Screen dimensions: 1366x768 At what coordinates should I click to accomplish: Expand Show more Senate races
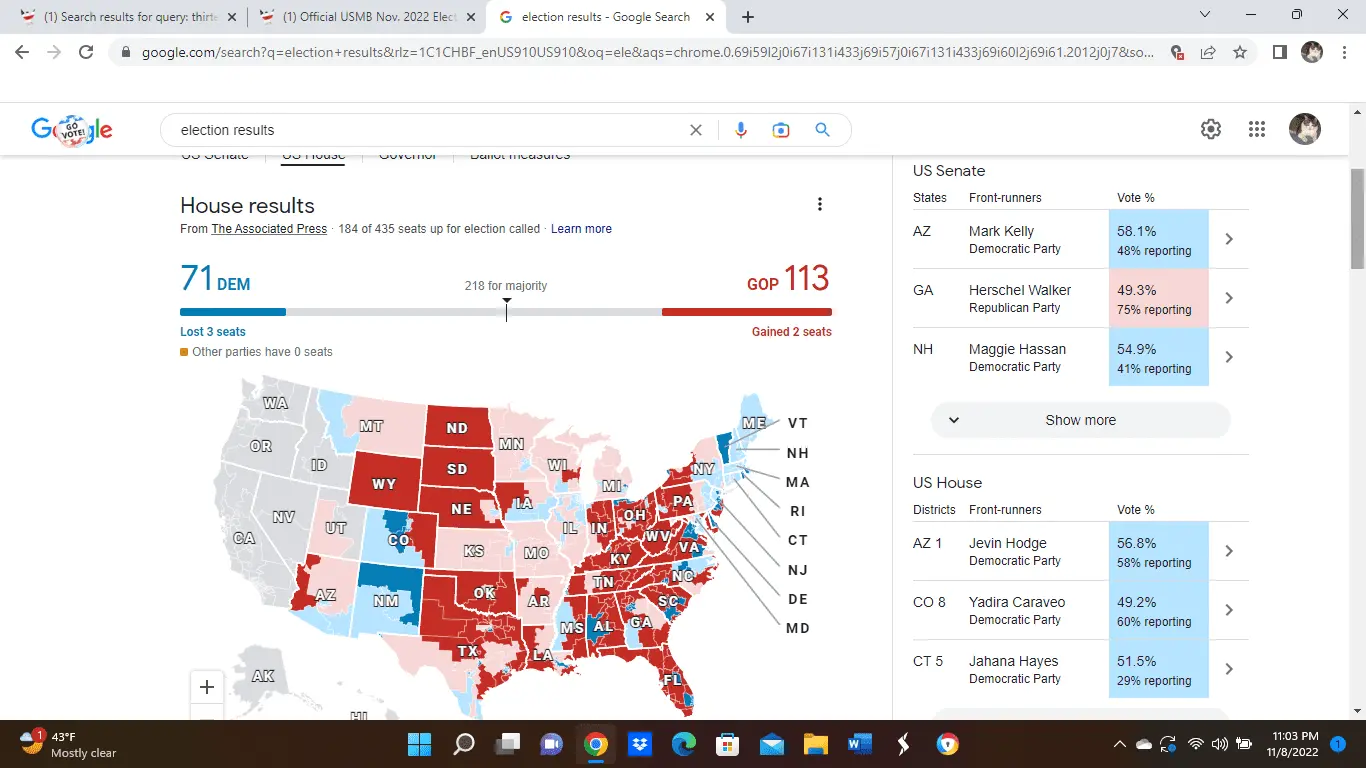[1080, 420]
